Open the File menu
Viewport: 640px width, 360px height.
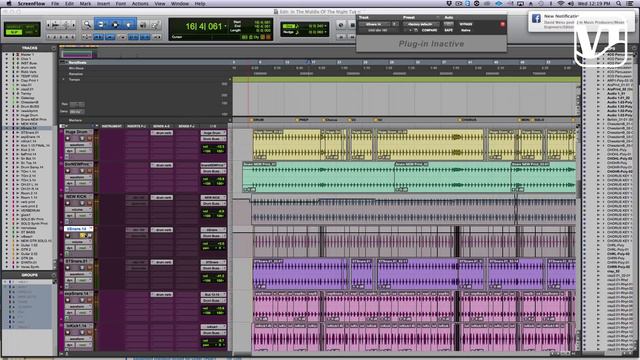tap(55, 3)
